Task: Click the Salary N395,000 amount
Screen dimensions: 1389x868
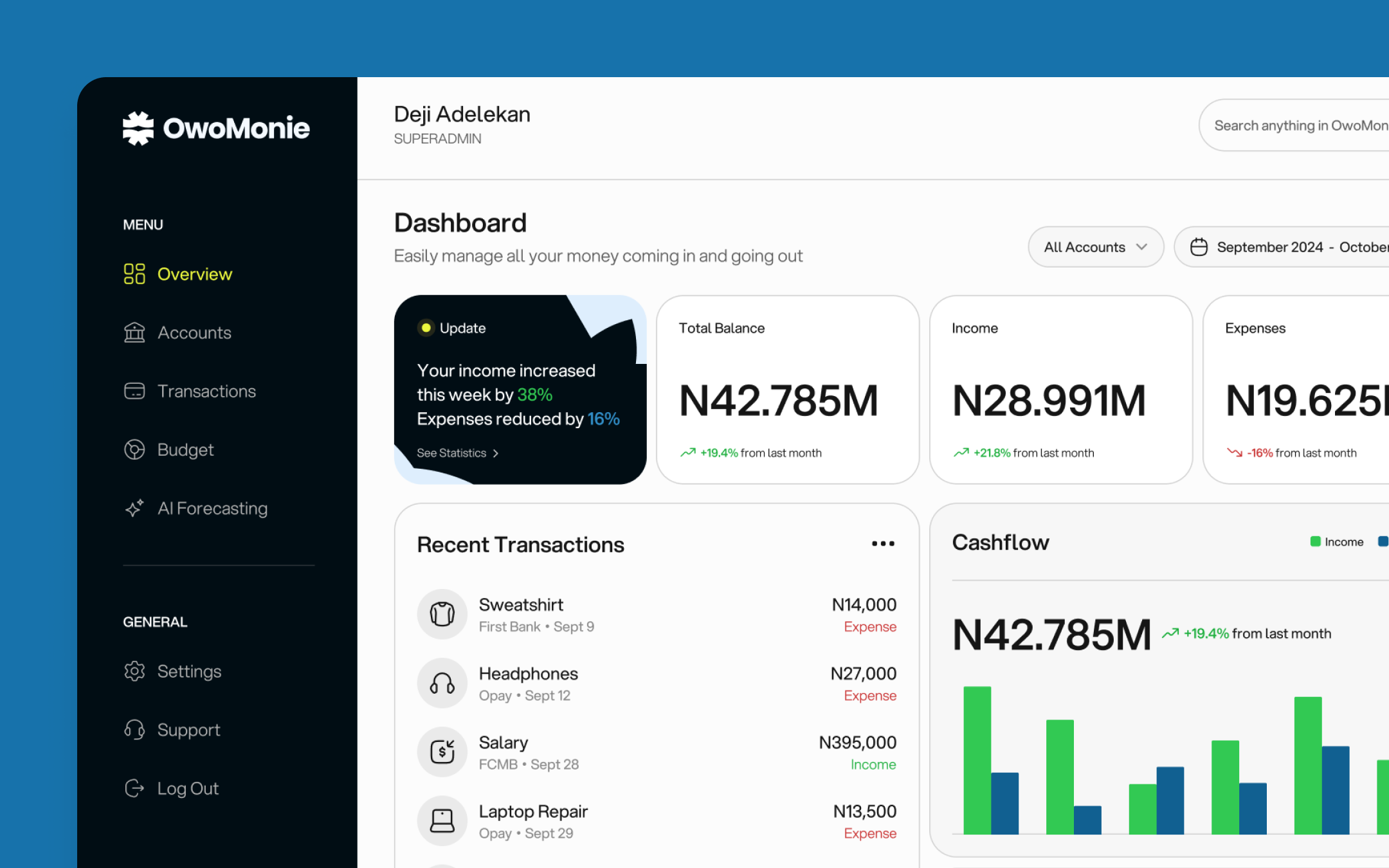Action: (857, 743)
